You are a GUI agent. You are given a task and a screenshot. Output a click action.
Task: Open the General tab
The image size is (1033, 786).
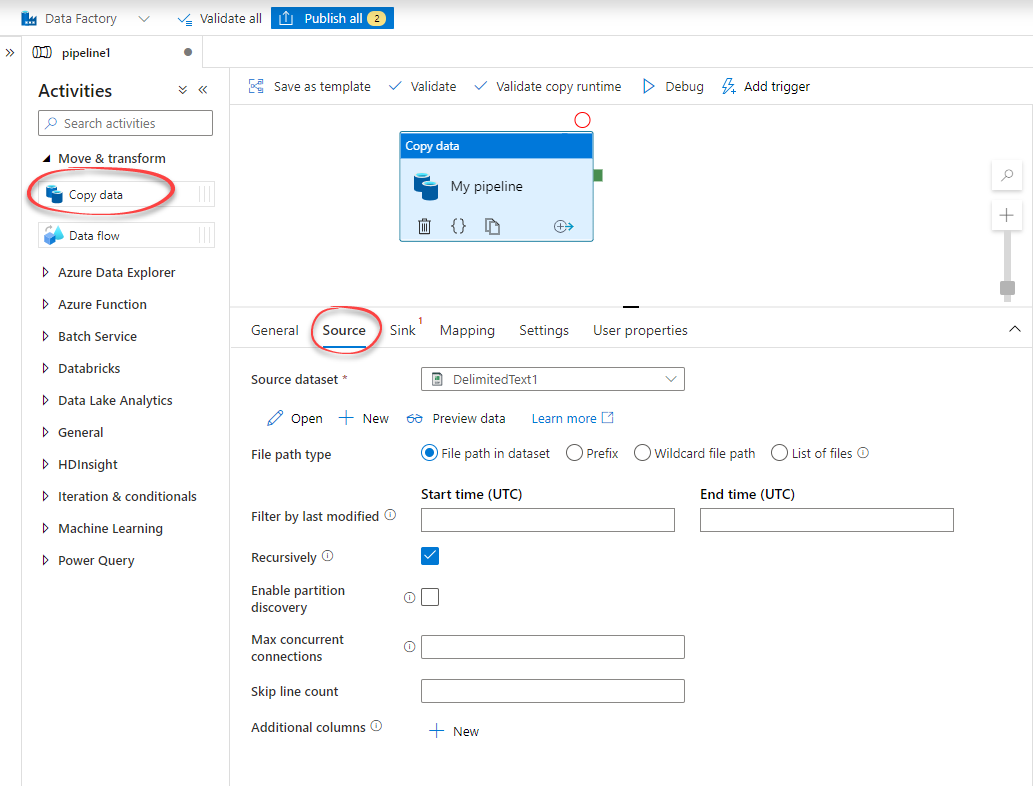tap(275, 330)
